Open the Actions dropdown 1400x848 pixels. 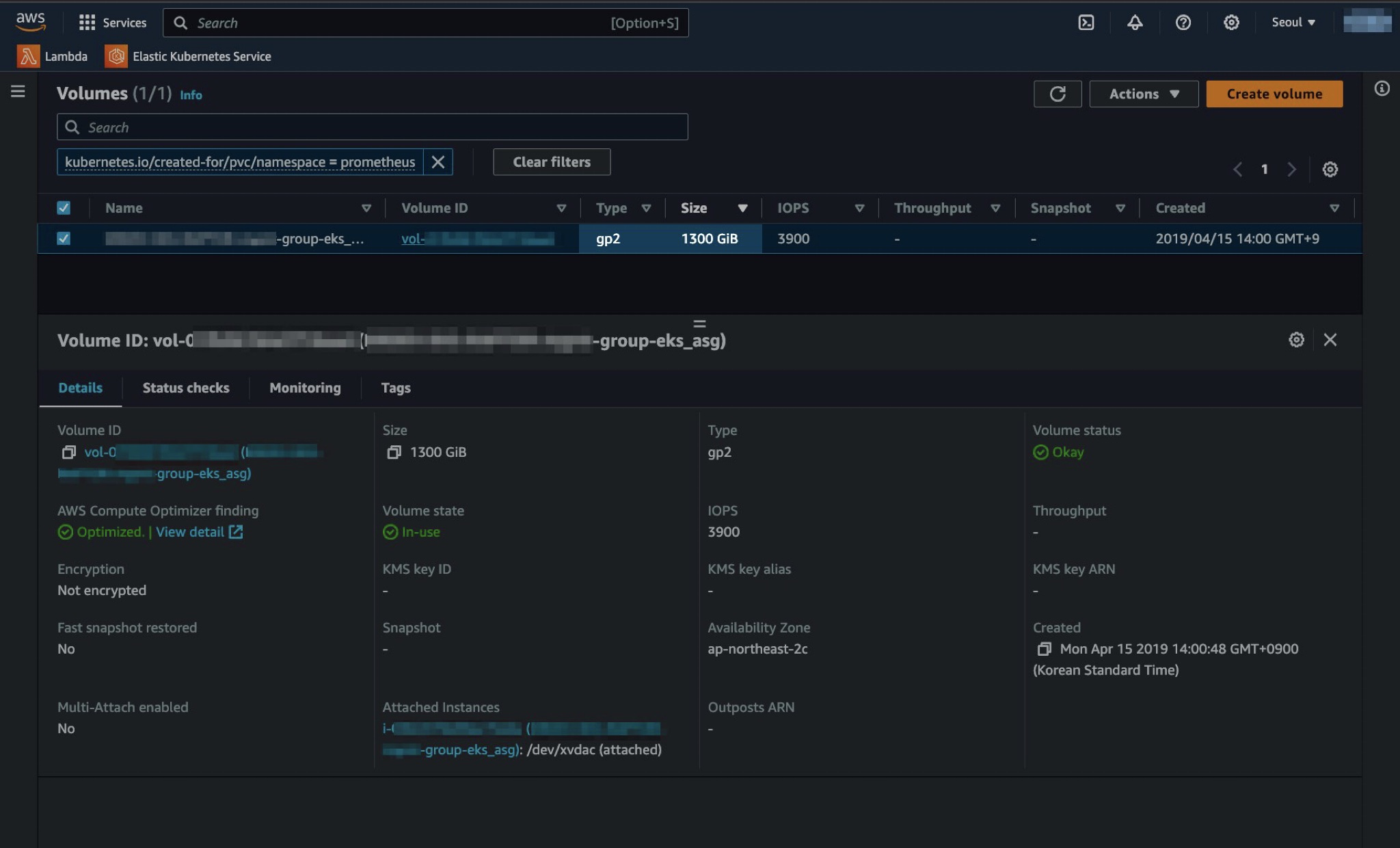click(1143, 94)
